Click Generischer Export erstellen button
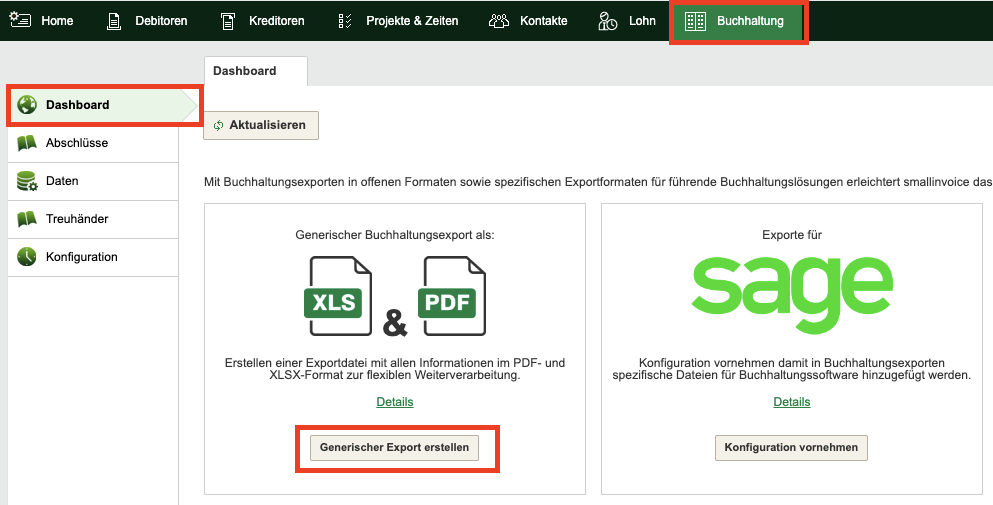Screen dimensions: 993x505 (394, 447)
